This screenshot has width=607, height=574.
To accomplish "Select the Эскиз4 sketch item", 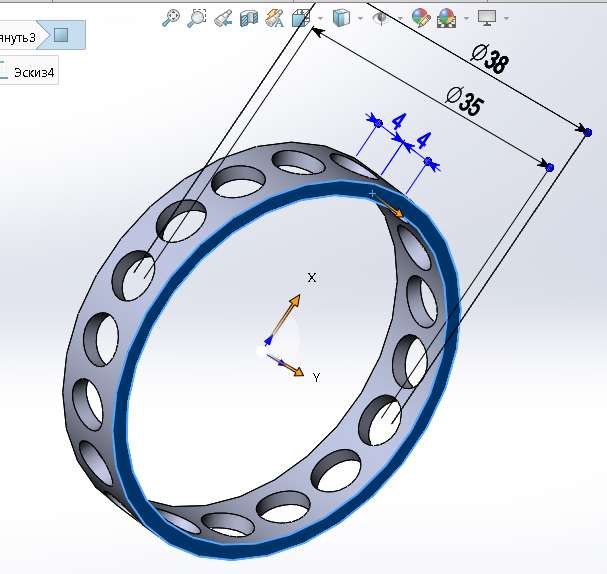I will 34,72.
